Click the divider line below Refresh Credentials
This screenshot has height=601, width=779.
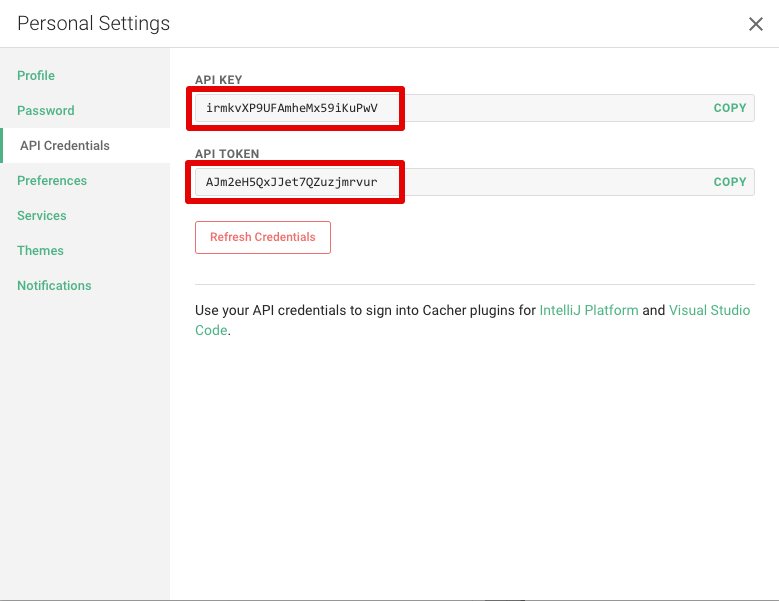point(474,284)
